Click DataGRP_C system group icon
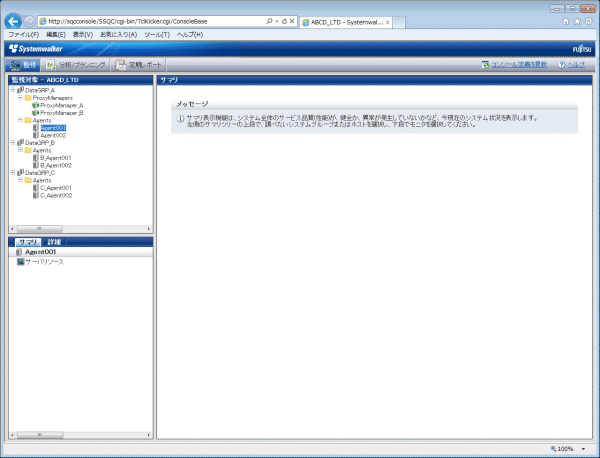The image size is (600, 458). click(21, 173)
